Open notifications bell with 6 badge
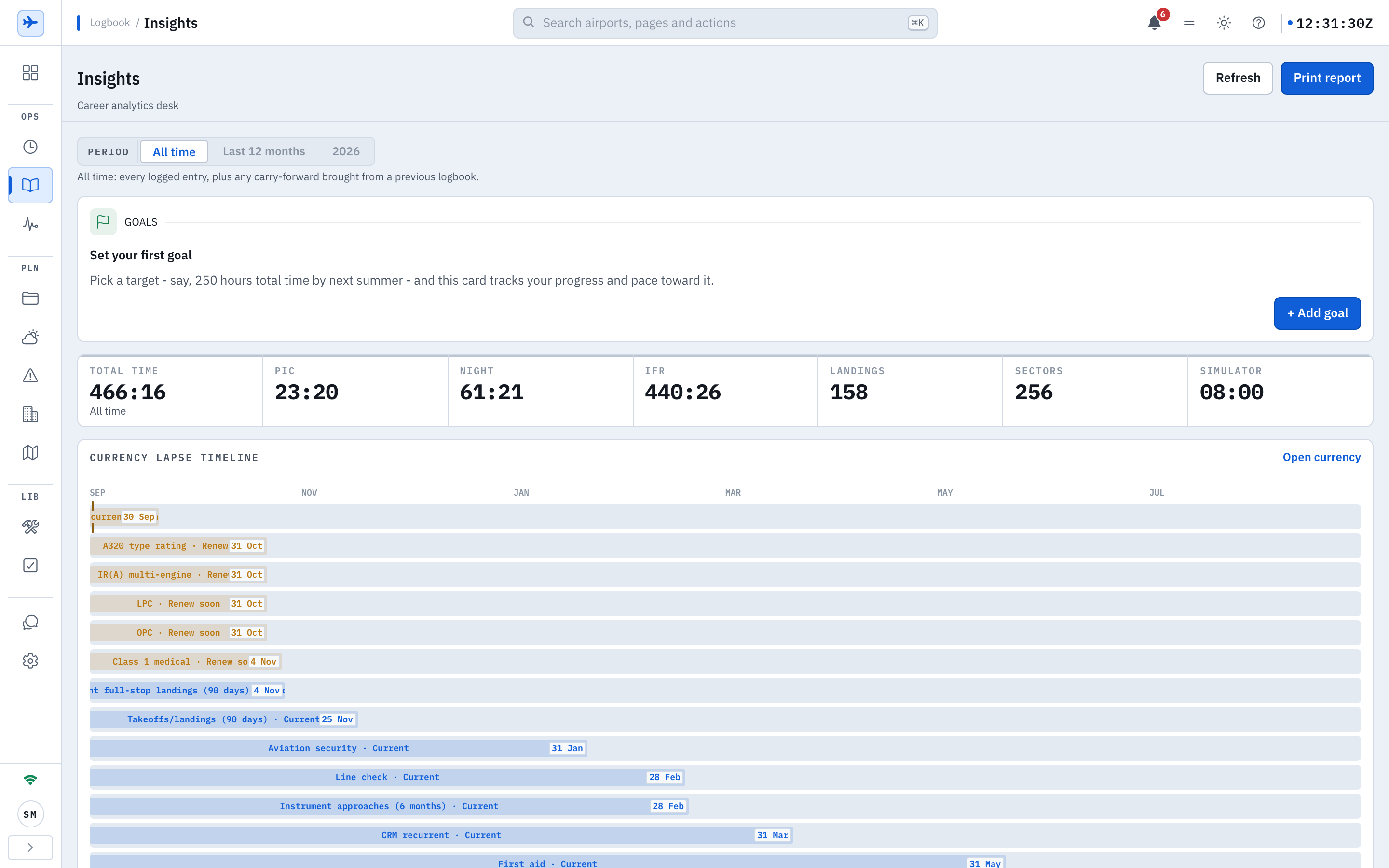The image size is (1389, 868). tap(1155, 23)
